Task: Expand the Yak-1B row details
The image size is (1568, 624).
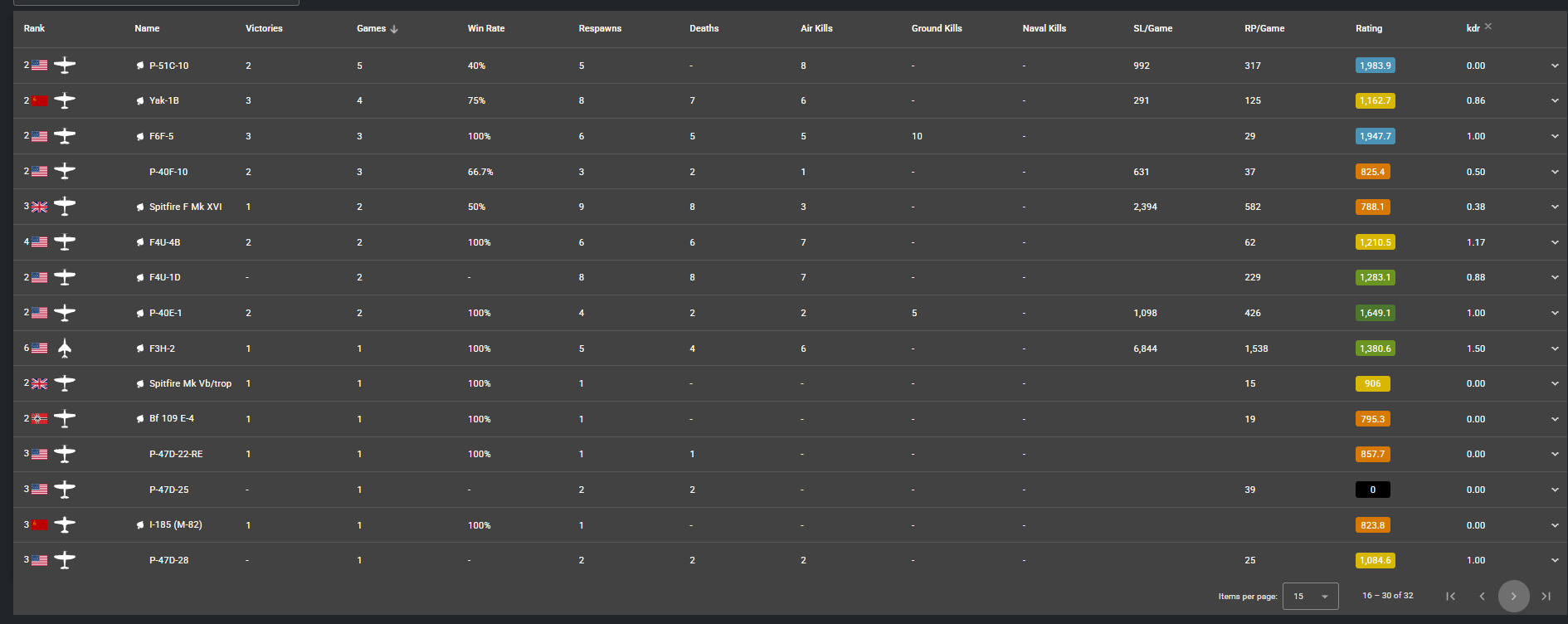Action: point(1555,100)
